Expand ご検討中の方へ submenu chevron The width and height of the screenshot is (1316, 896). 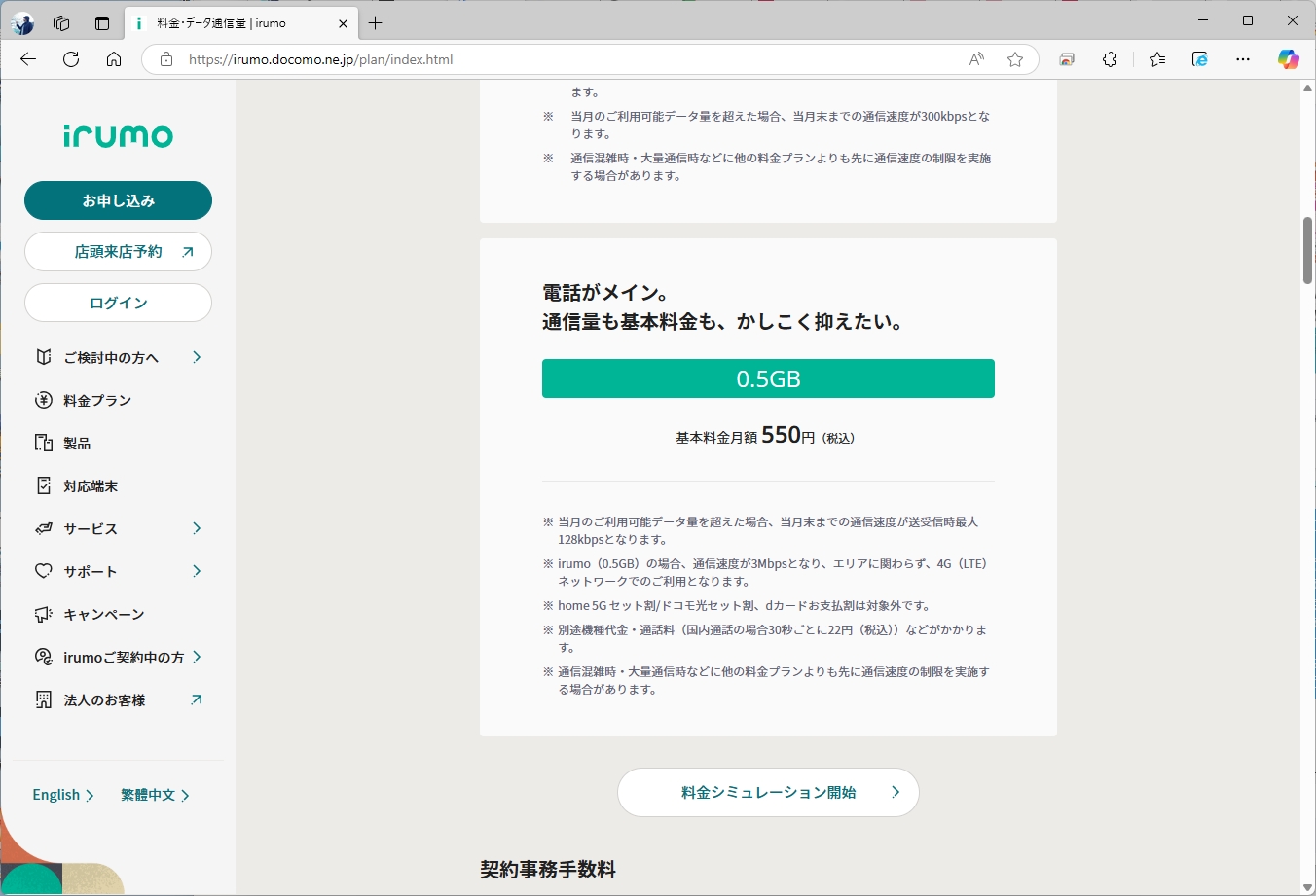click(197, 357)
